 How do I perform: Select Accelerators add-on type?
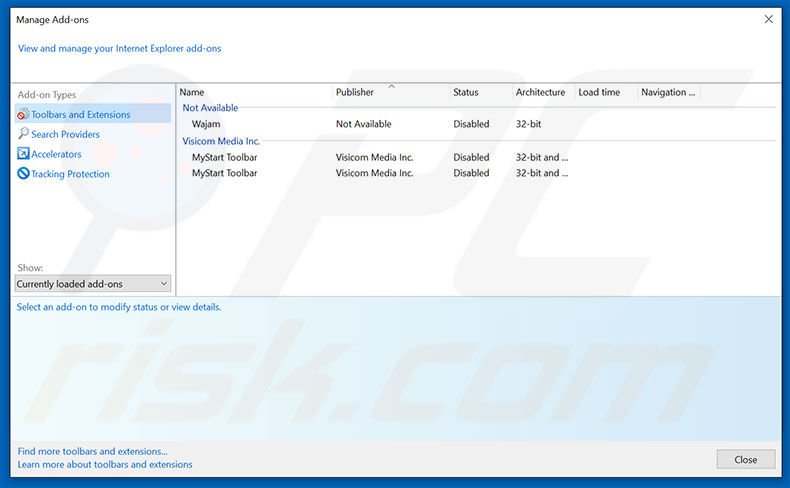pos(56,154)
